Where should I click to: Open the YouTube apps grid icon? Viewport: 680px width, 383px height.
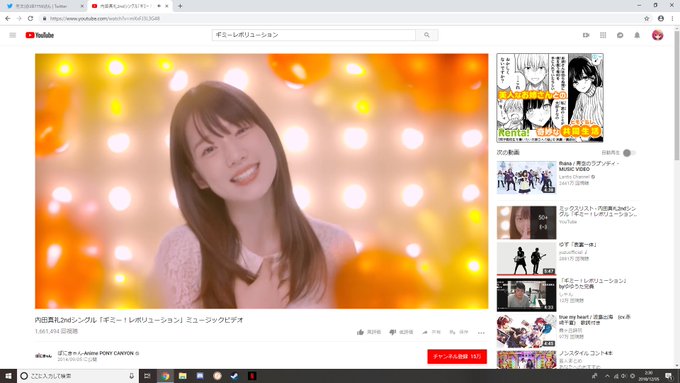(x=603, y=35)
